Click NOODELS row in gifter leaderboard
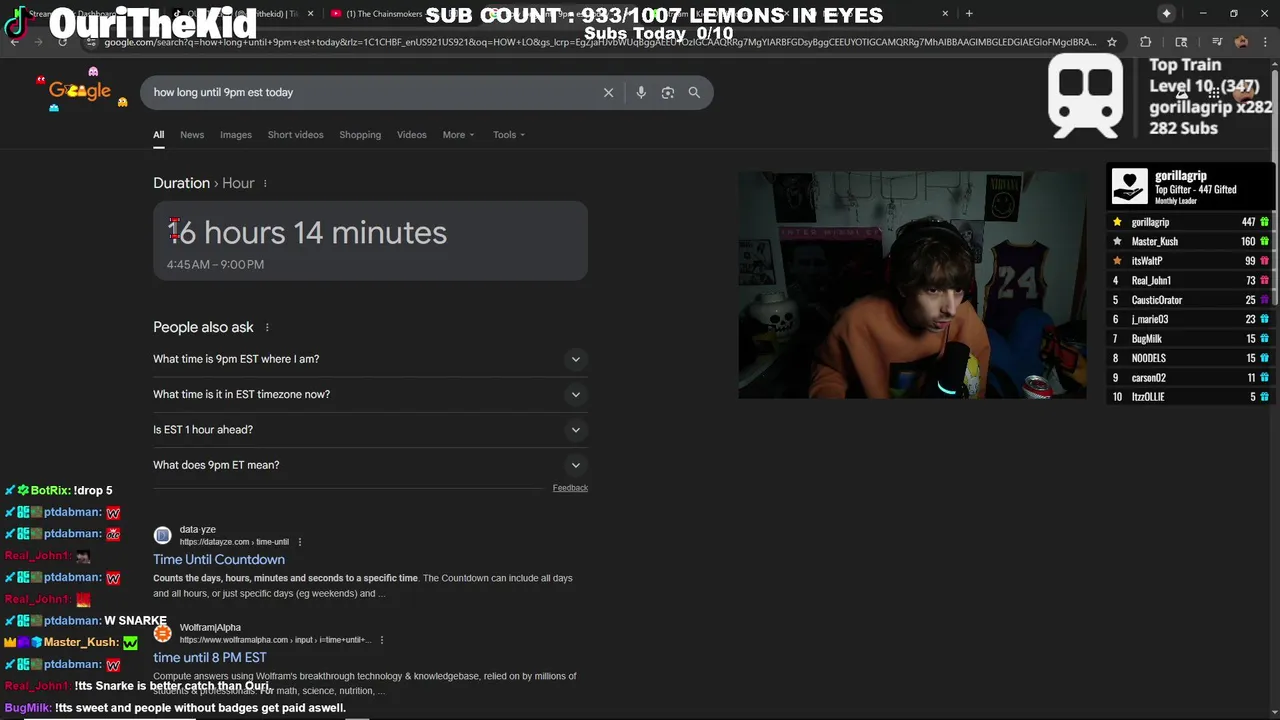 (x=1190, y=358)
